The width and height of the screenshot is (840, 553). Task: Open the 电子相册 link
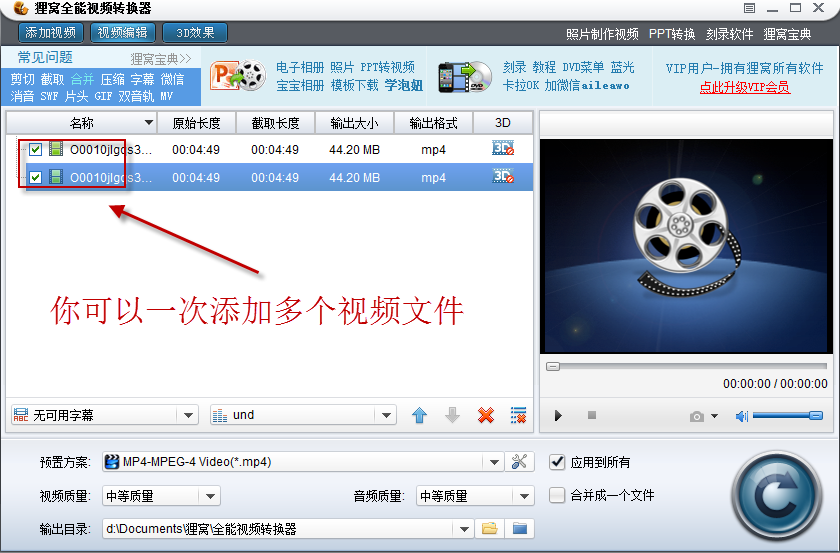pyautogui.click(x=300, y=68)
